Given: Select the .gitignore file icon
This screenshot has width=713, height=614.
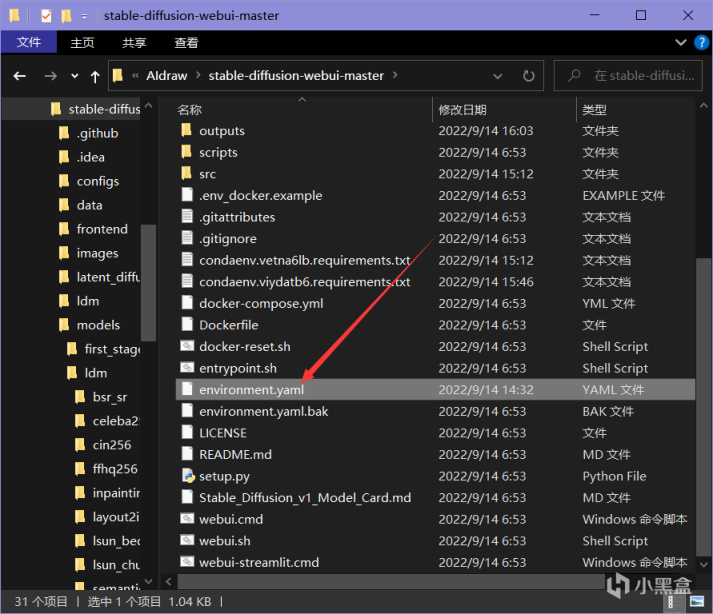Looking at the screenshot, I should point(187,238).
